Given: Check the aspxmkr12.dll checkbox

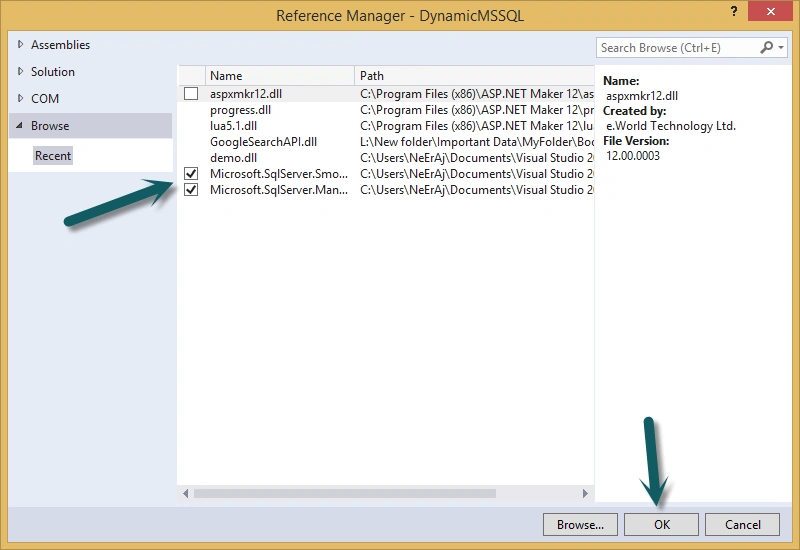Looking at the screenshot, I should tap(191, 93).
